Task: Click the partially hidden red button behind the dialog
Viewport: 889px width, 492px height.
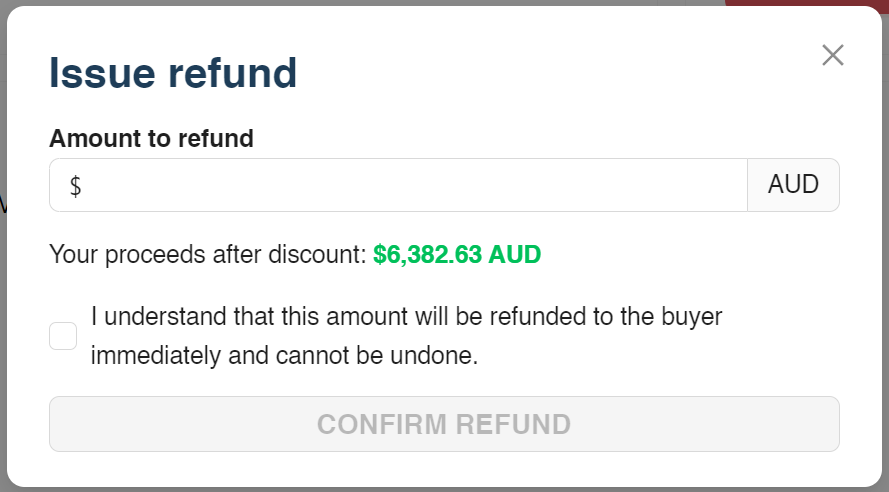Action: (x=804, y=3)
